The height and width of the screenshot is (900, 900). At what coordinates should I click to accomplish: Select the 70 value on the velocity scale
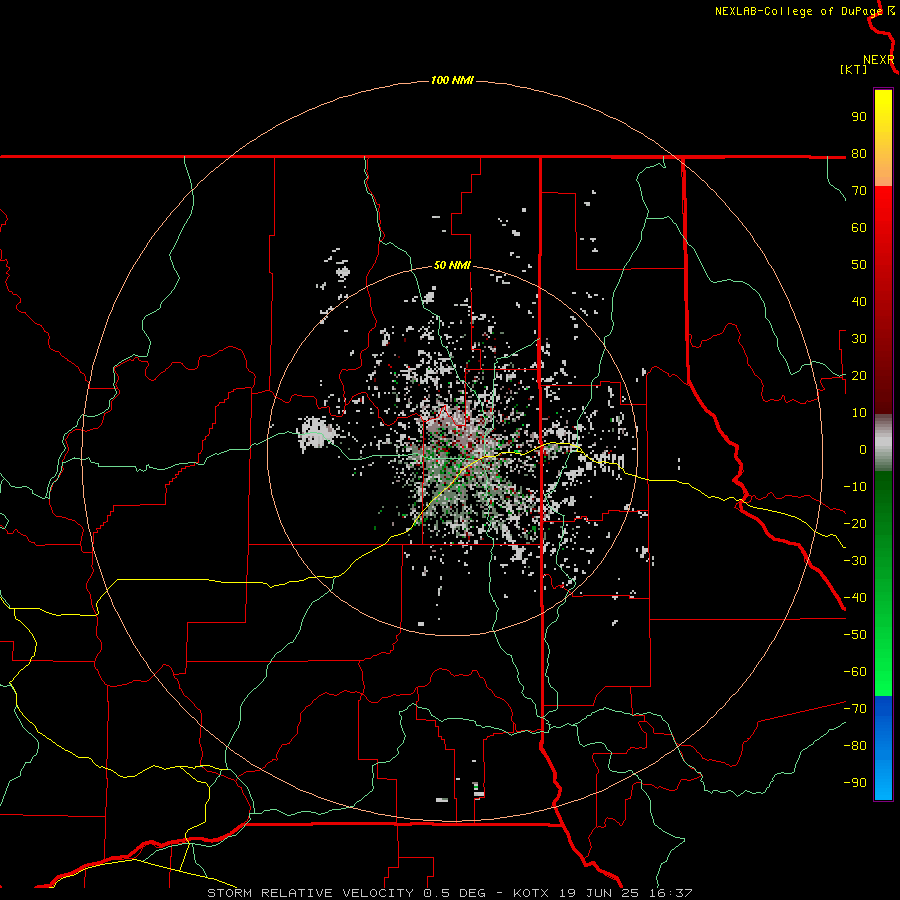click(859, 191)
